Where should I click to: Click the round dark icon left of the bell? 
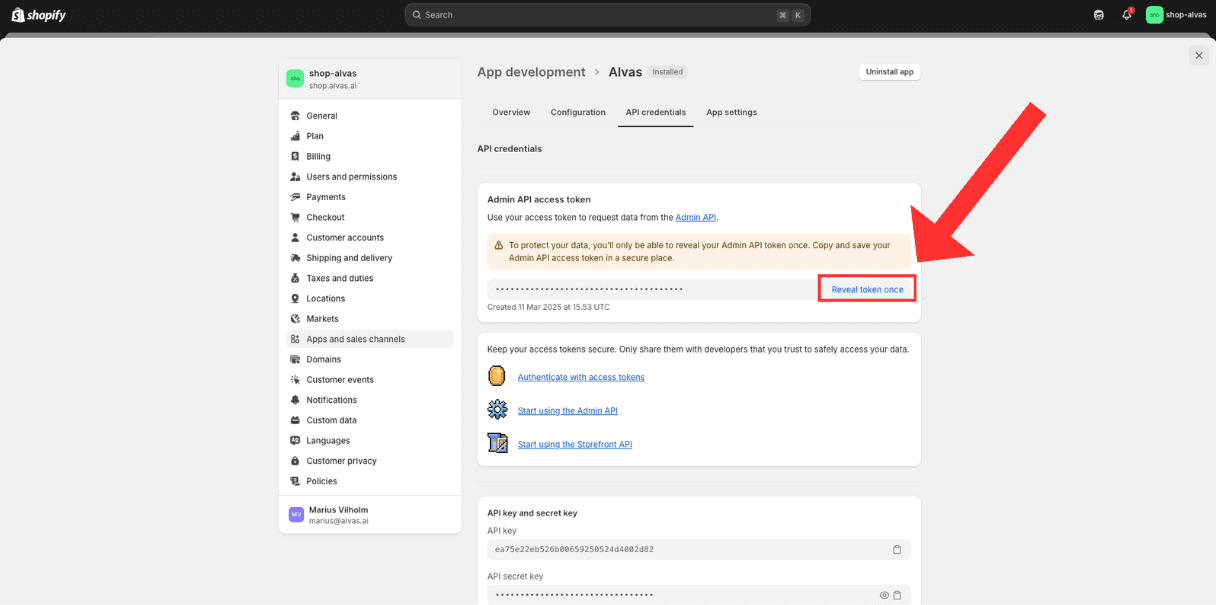coord(1099,15)
